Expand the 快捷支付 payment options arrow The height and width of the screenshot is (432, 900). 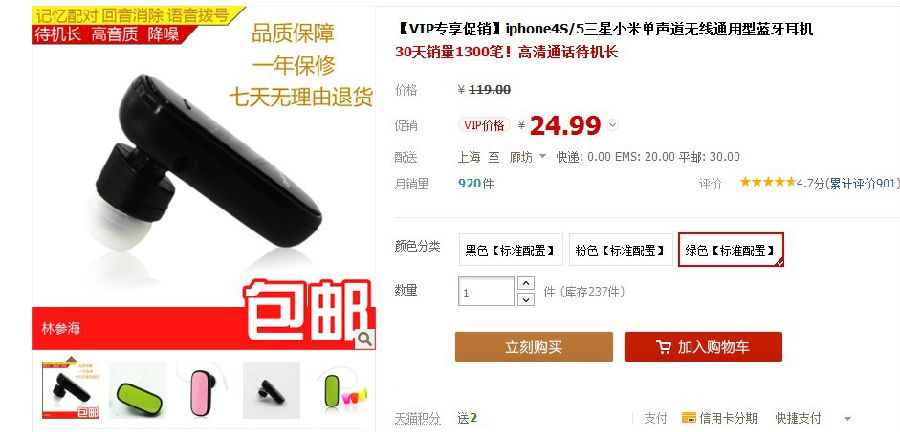[848, 419]
